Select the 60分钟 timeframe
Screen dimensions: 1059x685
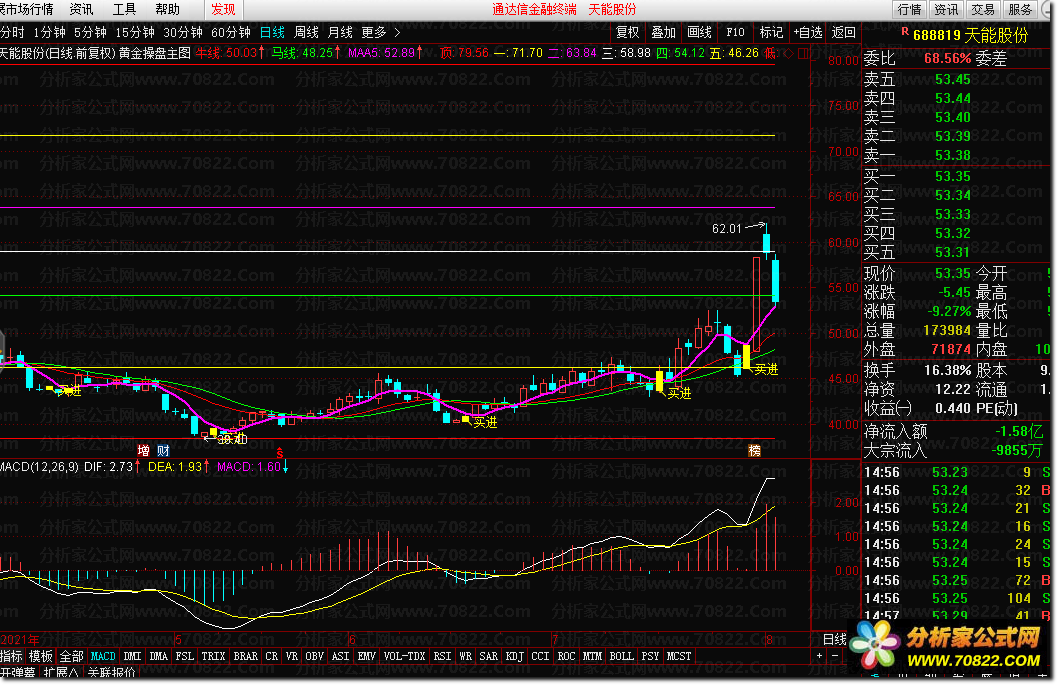(231, 32)
